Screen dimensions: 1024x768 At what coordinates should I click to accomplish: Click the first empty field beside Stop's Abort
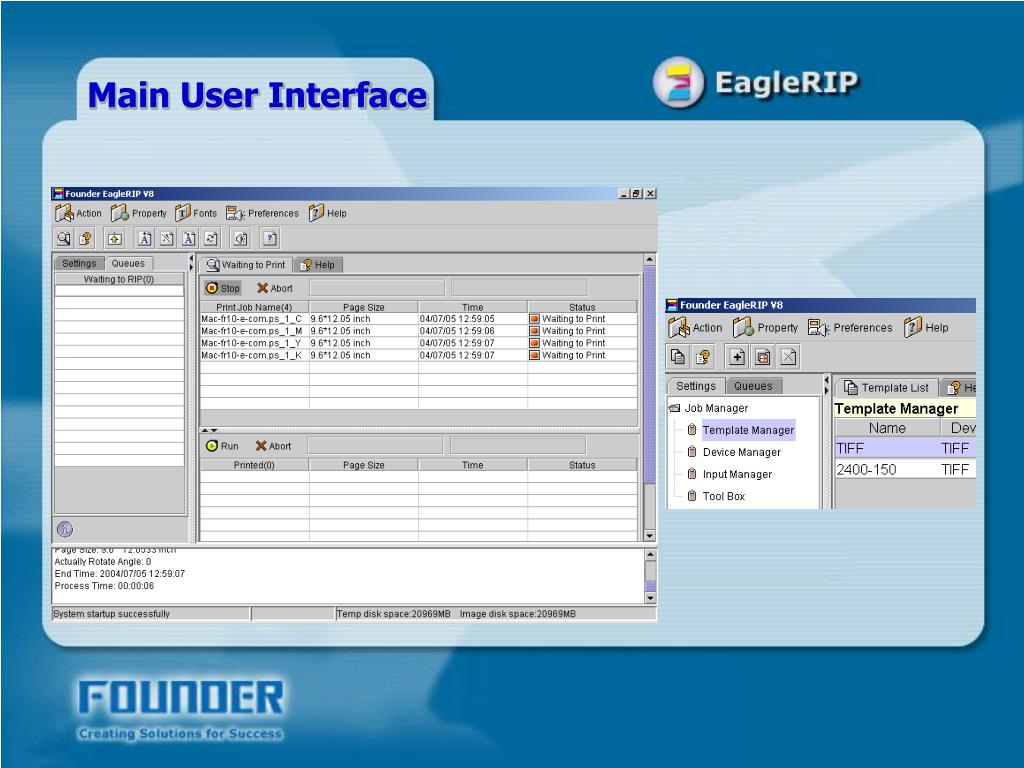click(x=377, y=287)
